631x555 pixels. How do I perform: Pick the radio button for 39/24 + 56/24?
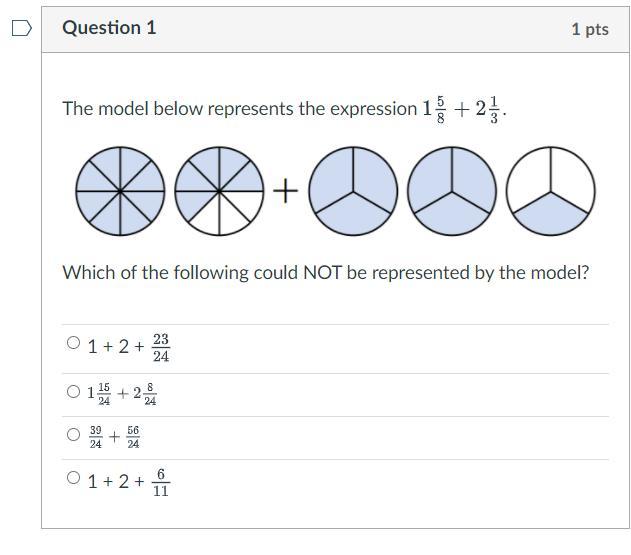coord(73,435)
